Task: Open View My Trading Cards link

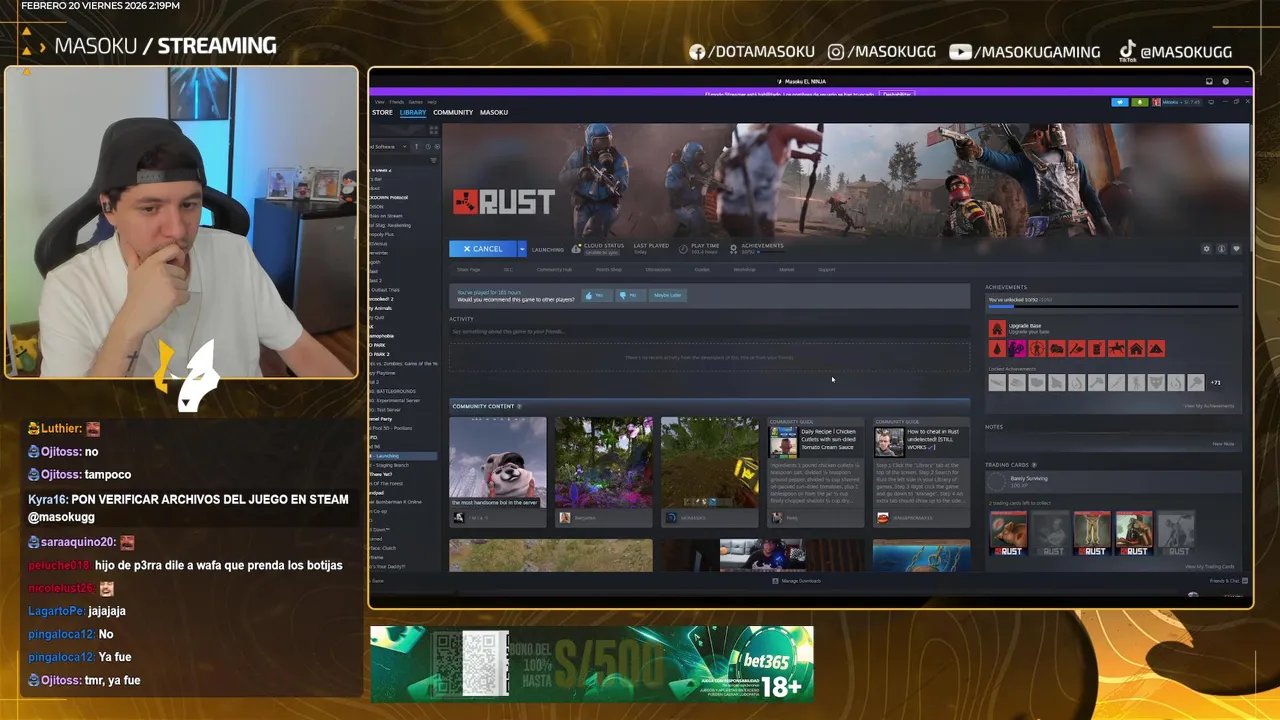Action: (x=1210, y=567)
